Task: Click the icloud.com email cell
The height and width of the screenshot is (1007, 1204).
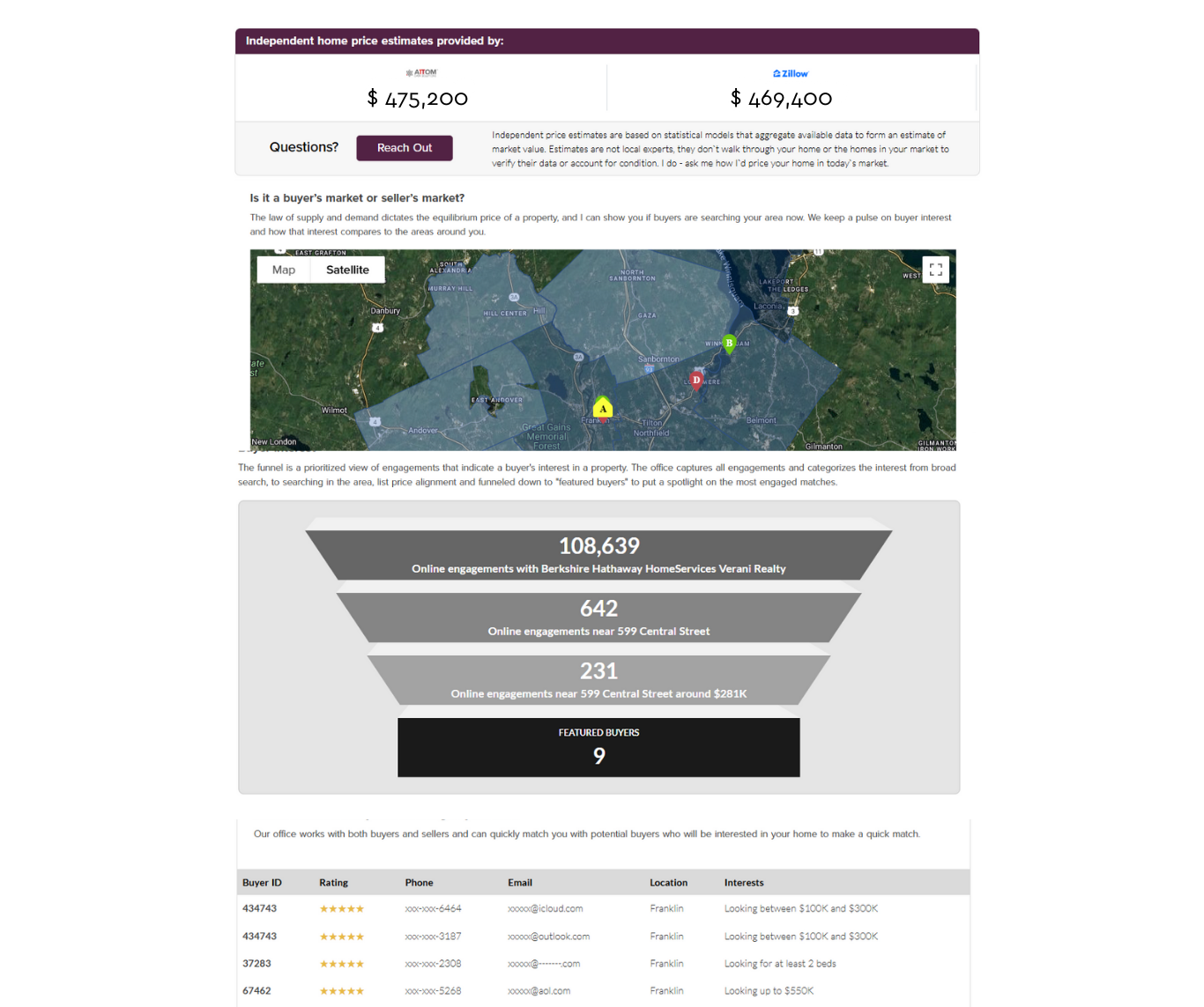Action: click(x=546, y=908)
